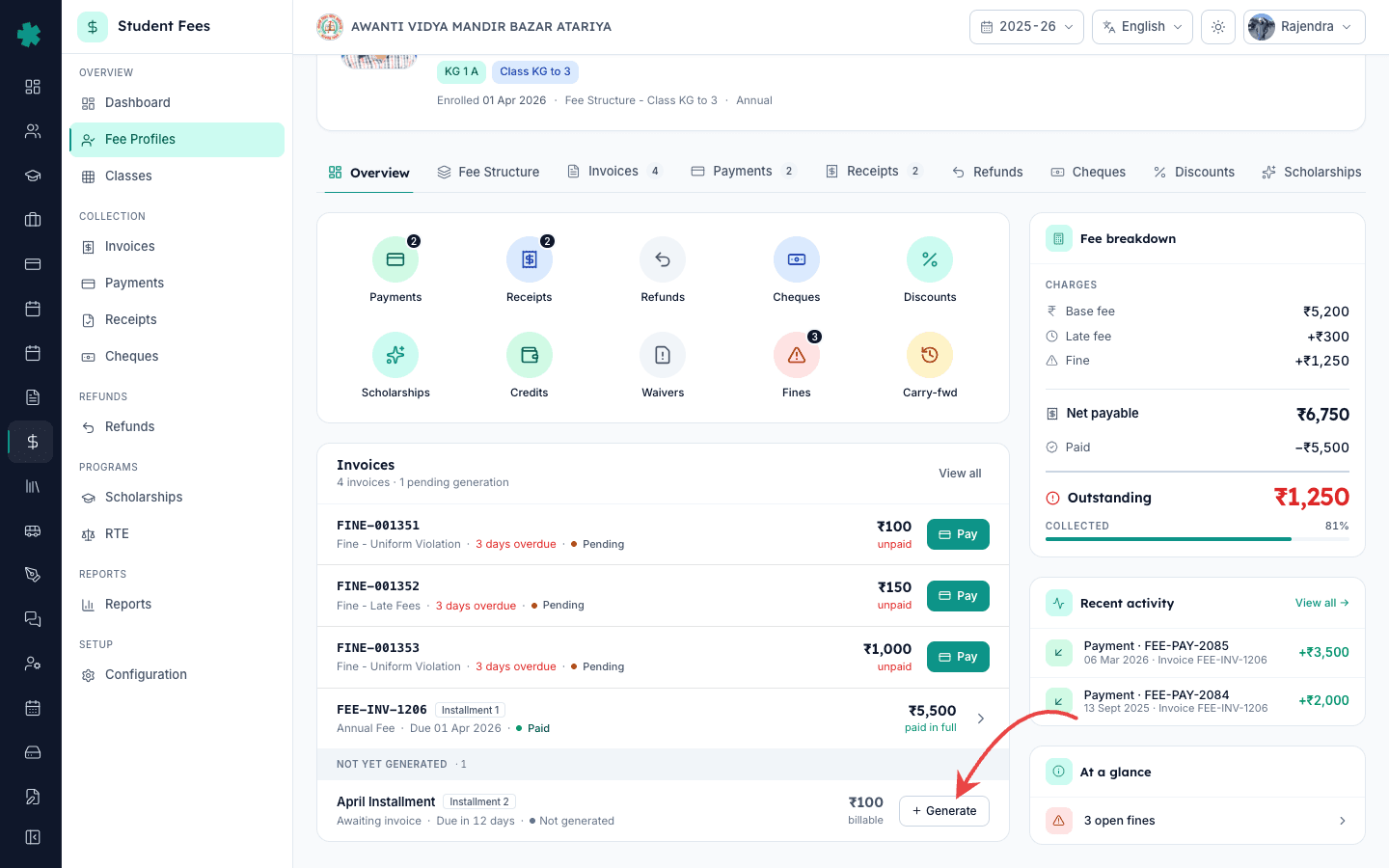Pay invoice FINE-001352
The image size is (1389, 868).
tap(958, 596)
